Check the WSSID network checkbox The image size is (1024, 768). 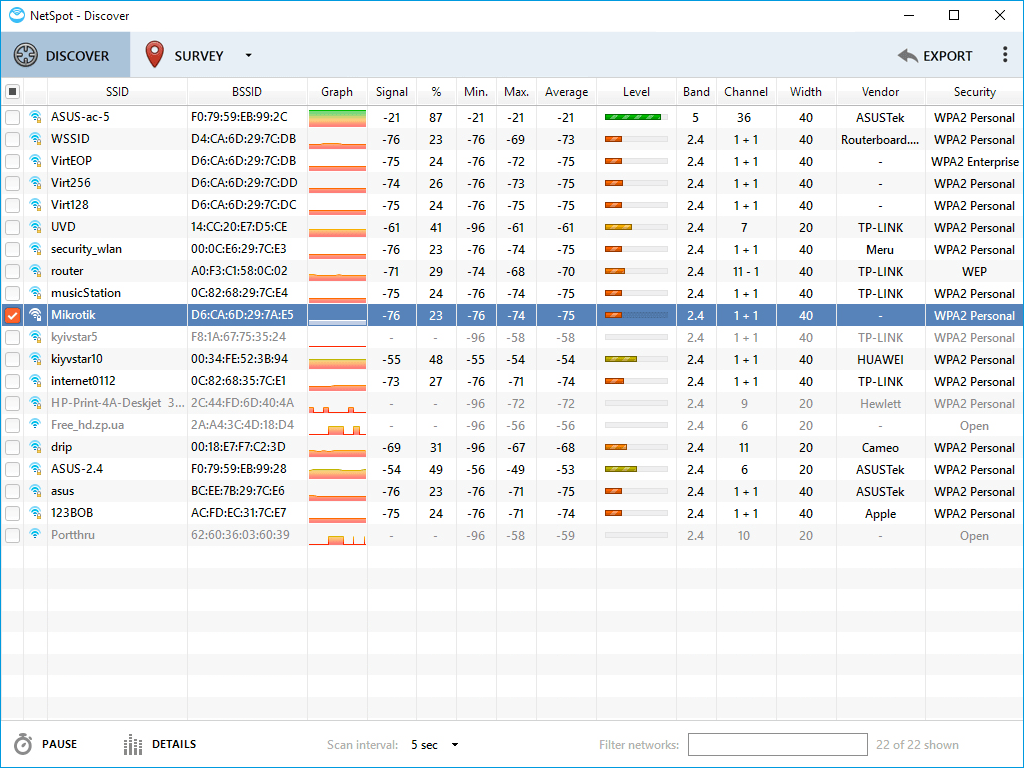(12, 139)
